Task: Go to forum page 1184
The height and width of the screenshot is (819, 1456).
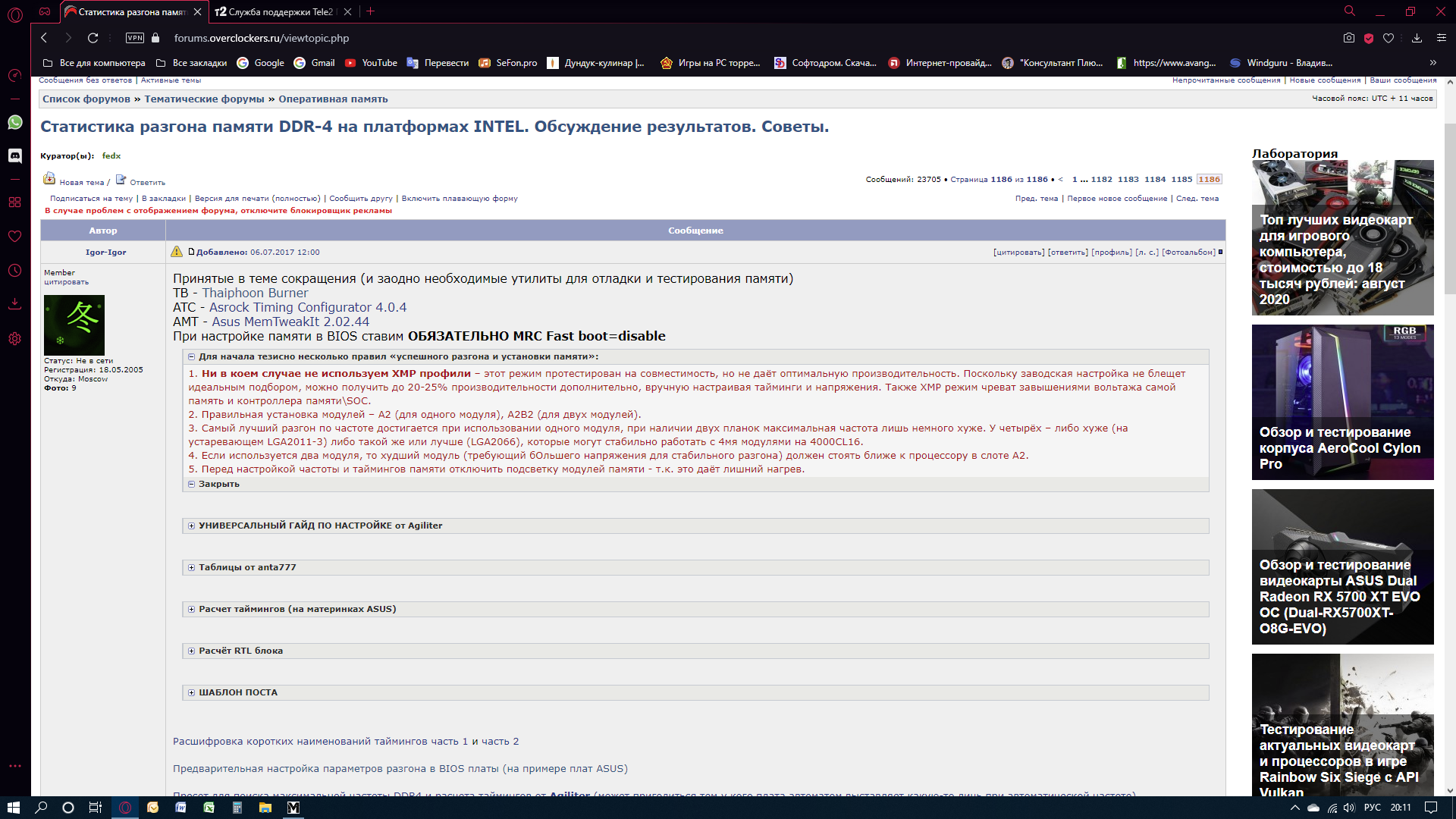Action: click(x=1155, y=180)
